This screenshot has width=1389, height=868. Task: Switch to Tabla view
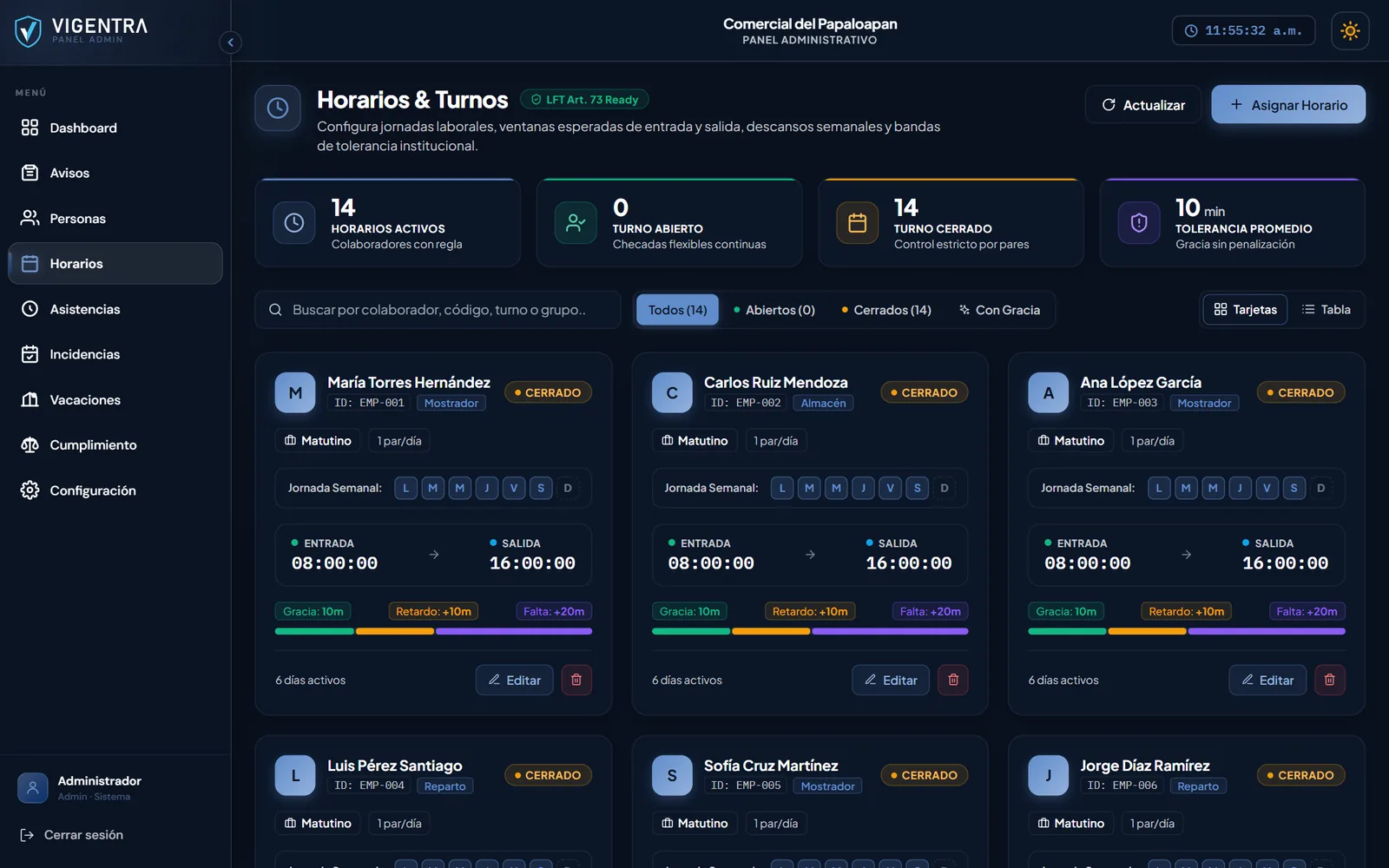click(x=1326, y=310)
